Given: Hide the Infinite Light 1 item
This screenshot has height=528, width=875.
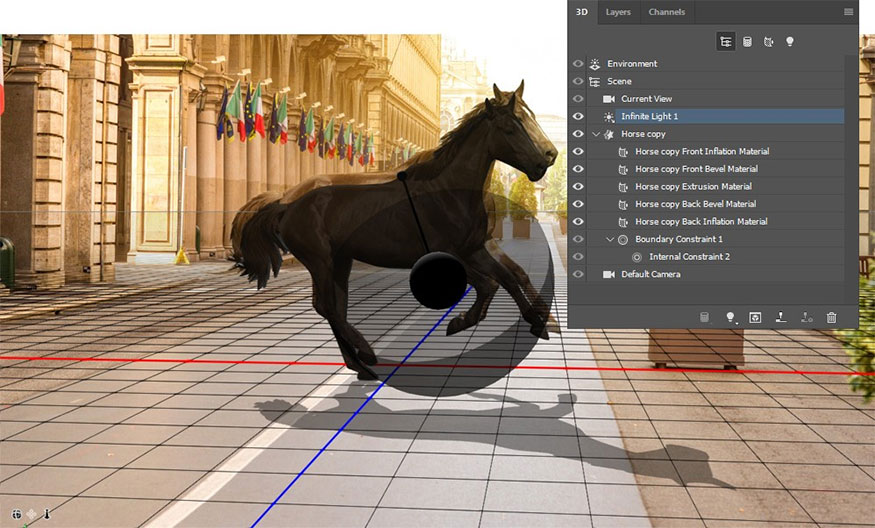Looking at the screenshot, I should click(578, 116).
